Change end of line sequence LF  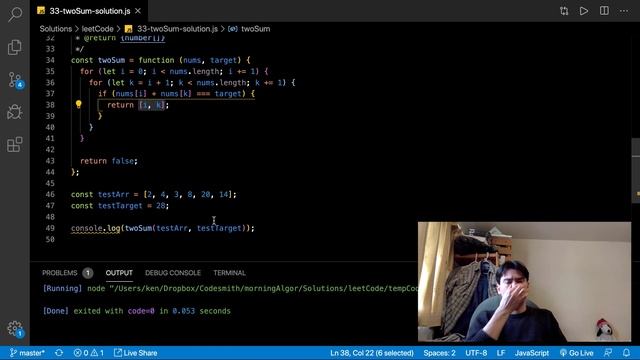click(501, 353)
